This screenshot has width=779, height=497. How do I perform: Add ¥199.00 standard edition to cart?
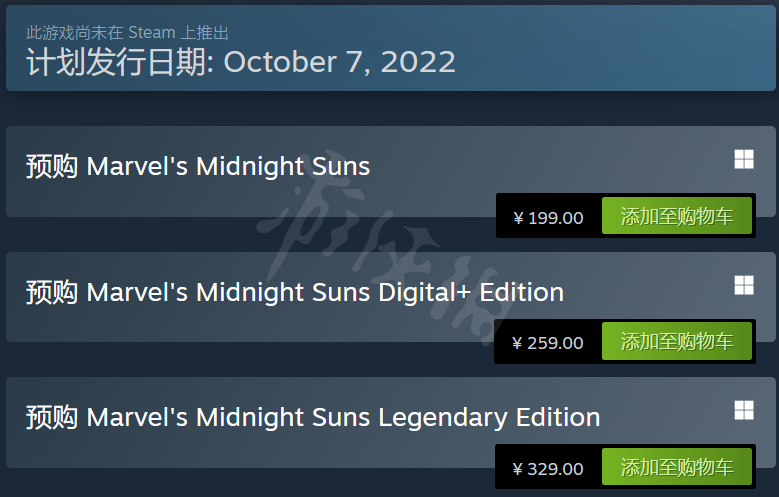coord(677,216)
